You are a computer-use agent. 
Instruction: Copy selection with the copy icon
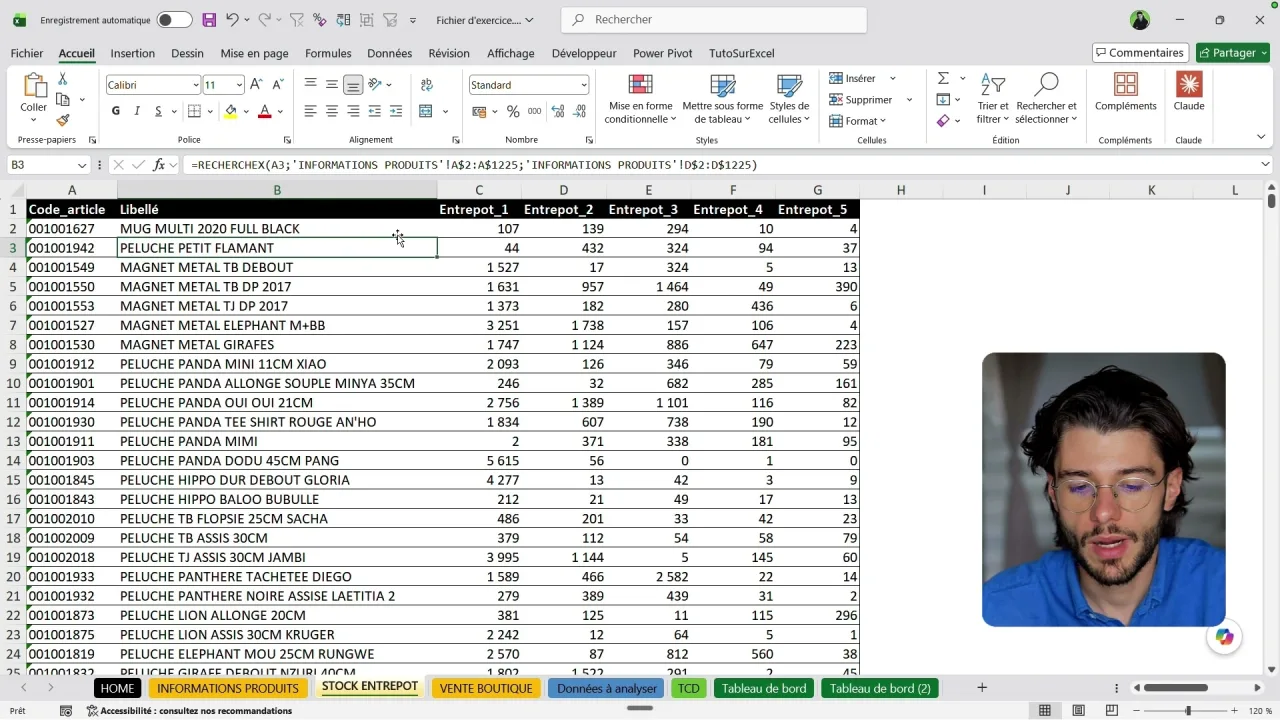(x=63, y=100)
